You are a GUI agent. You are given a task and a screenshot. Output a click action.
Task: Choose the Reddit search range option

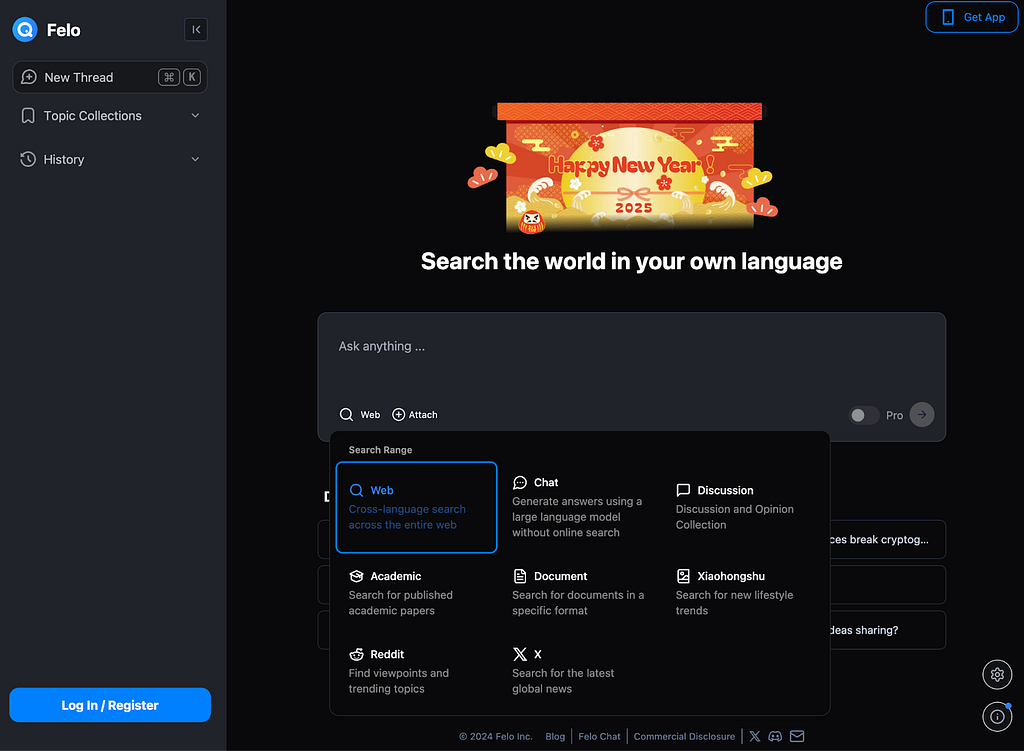[416, 671]
